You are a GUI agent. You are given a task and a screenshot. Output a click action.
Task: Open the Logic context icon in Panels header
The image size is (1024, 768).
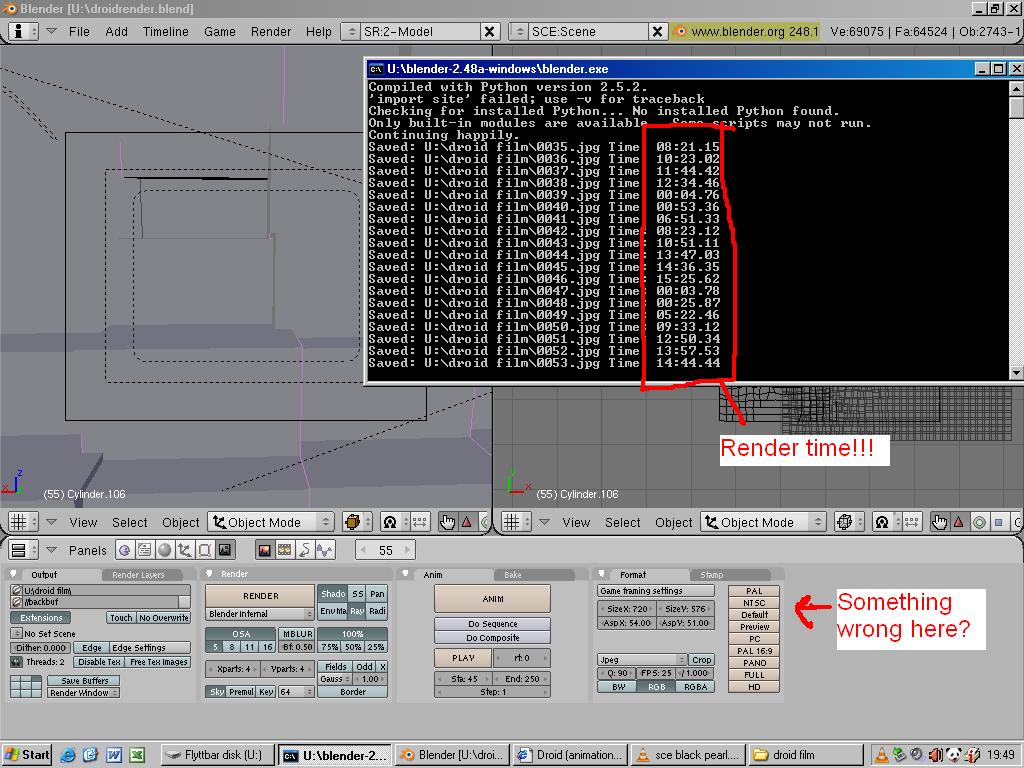[124, 550]
